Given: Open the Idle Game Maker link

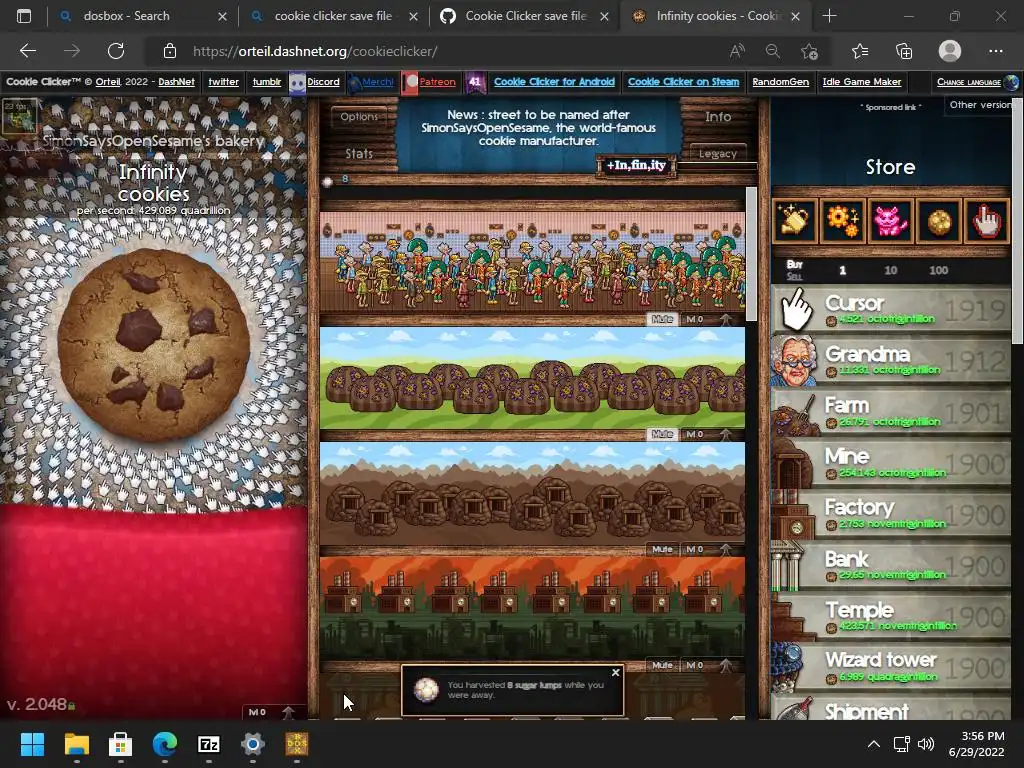Looking at the screenshot, I should pos(861,82).
